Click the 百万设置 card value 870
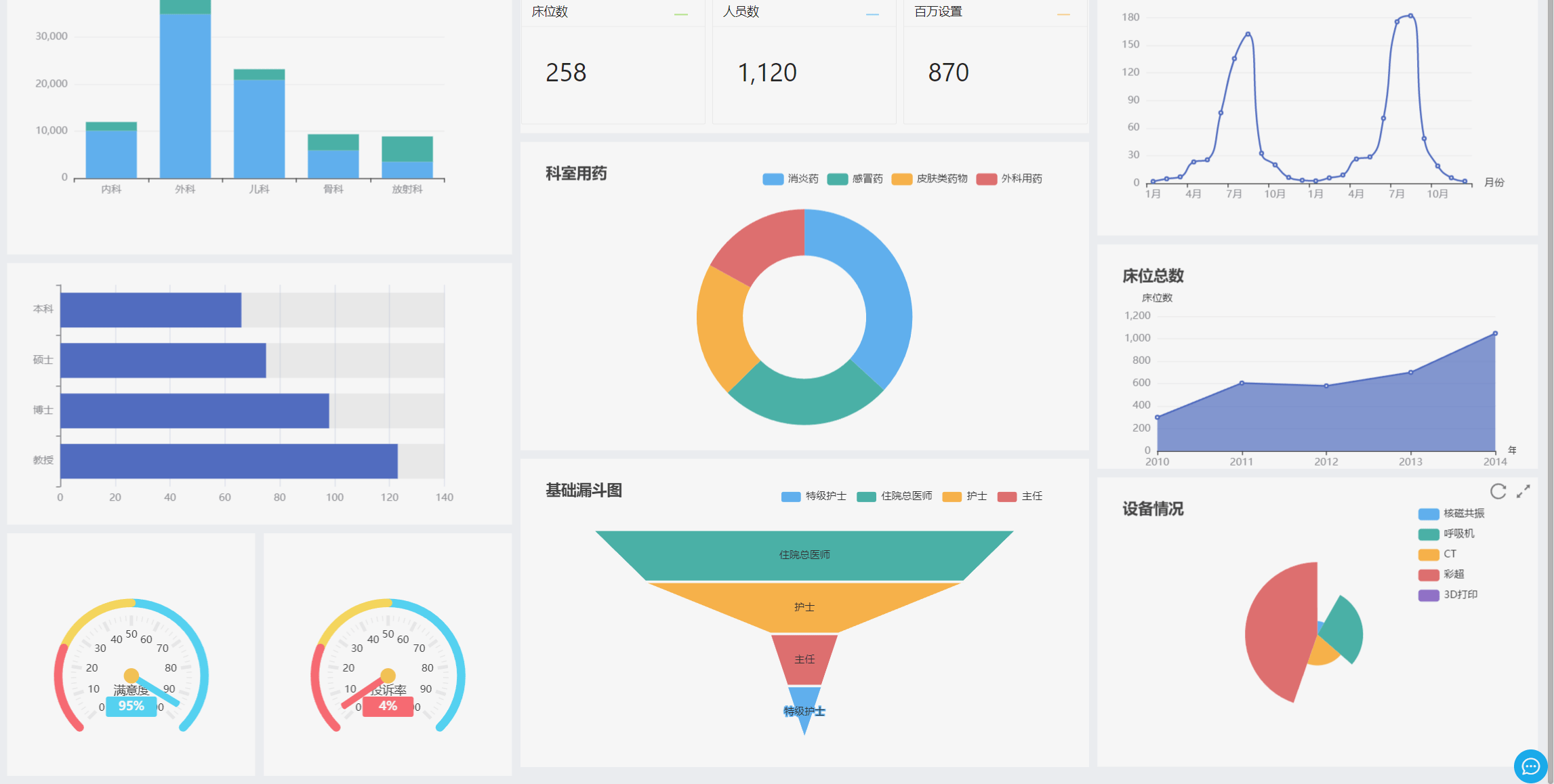1554x784 pixels. click(x=948, y=73)
